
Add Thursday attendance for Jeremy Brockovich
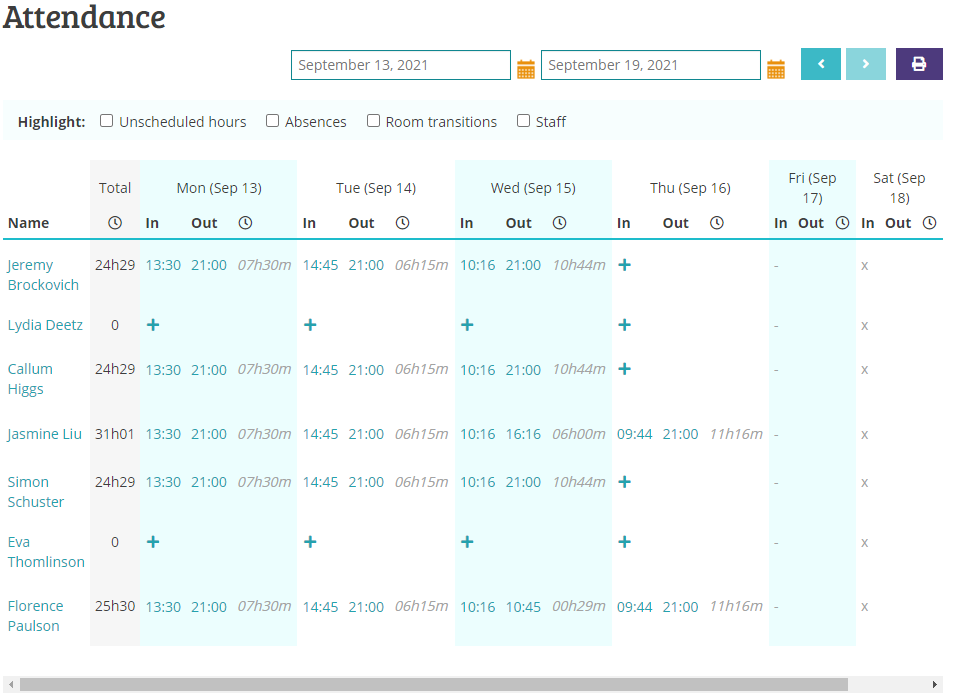pos(624,265)
